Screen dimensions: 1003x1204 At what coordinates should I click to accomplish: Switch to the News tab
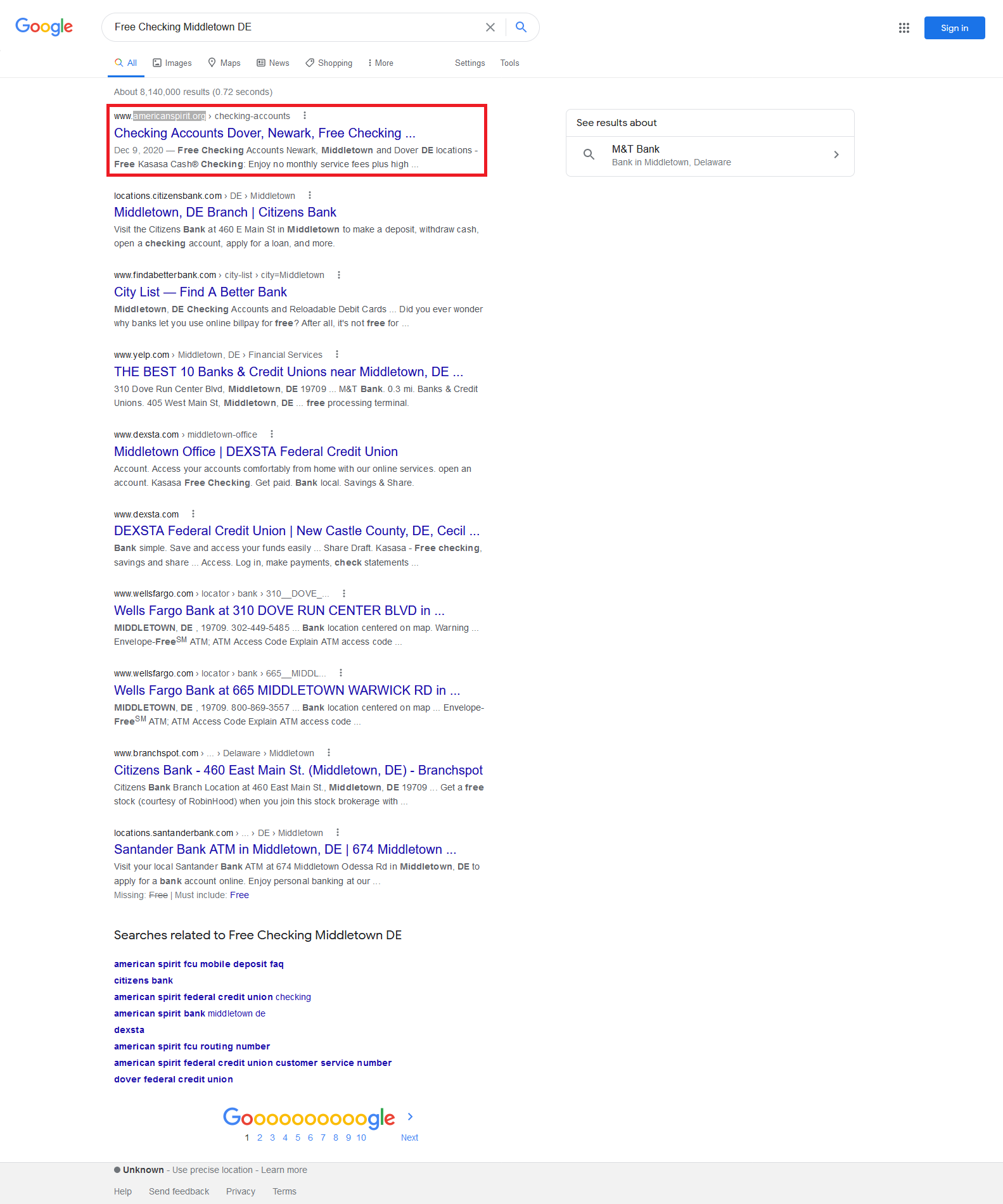tap(273, 63)
